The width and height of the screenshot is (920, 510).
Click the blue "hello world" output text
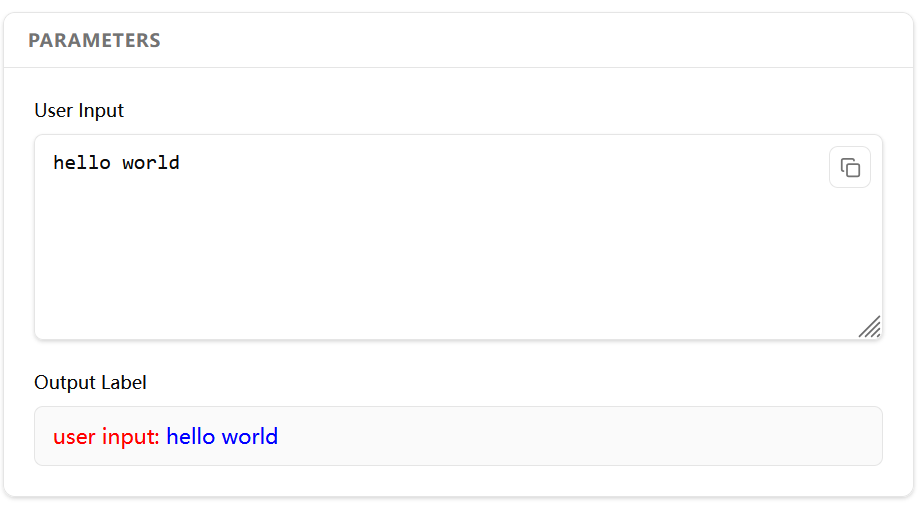(x=222, y=437)
